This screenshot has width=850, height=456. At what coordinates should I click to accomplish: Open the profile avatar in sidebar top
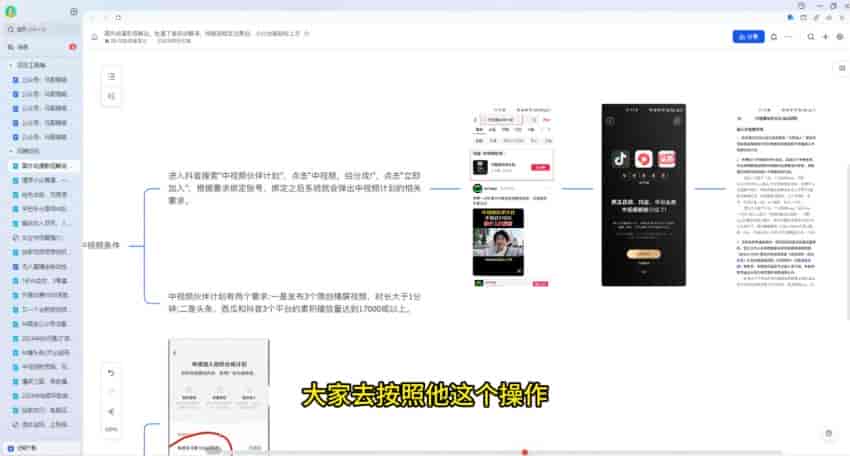tap(11, 11)
